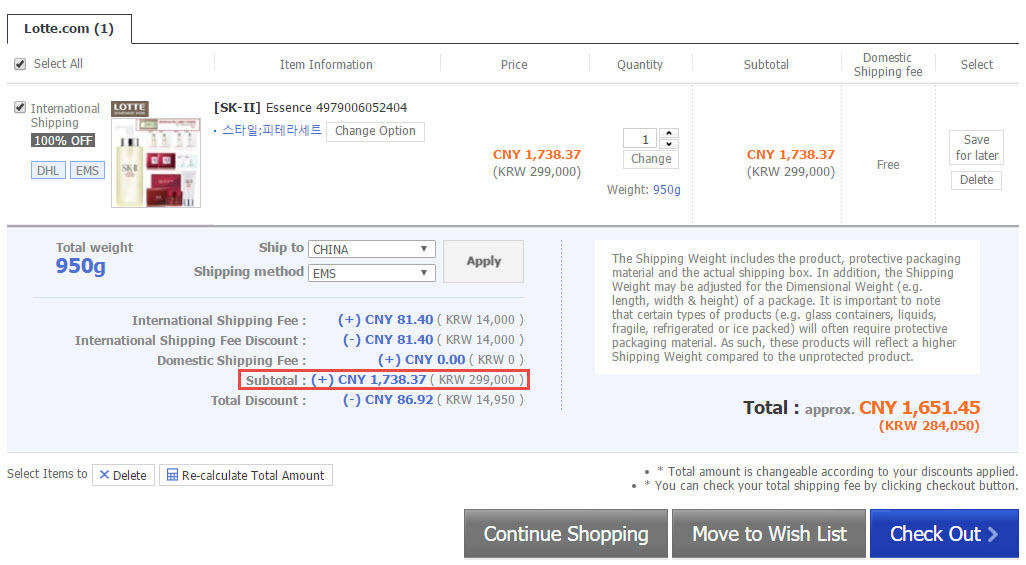
Task: Click Re-calculate Total Amount button
Action: click(x=245, y=475)
